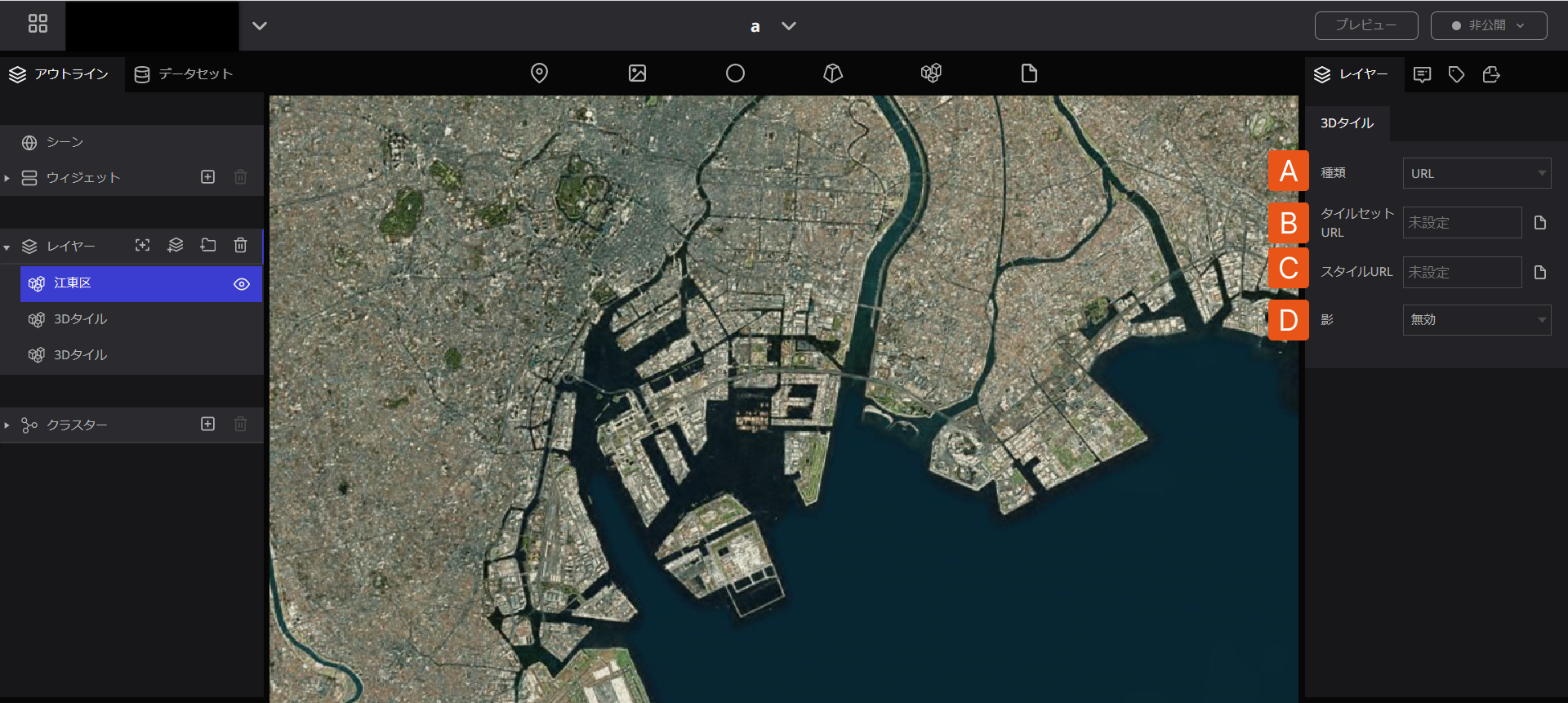Screen dimensions: 1568x703
Task: Click the ウィジェット label
Action: [x=83, y=177]
